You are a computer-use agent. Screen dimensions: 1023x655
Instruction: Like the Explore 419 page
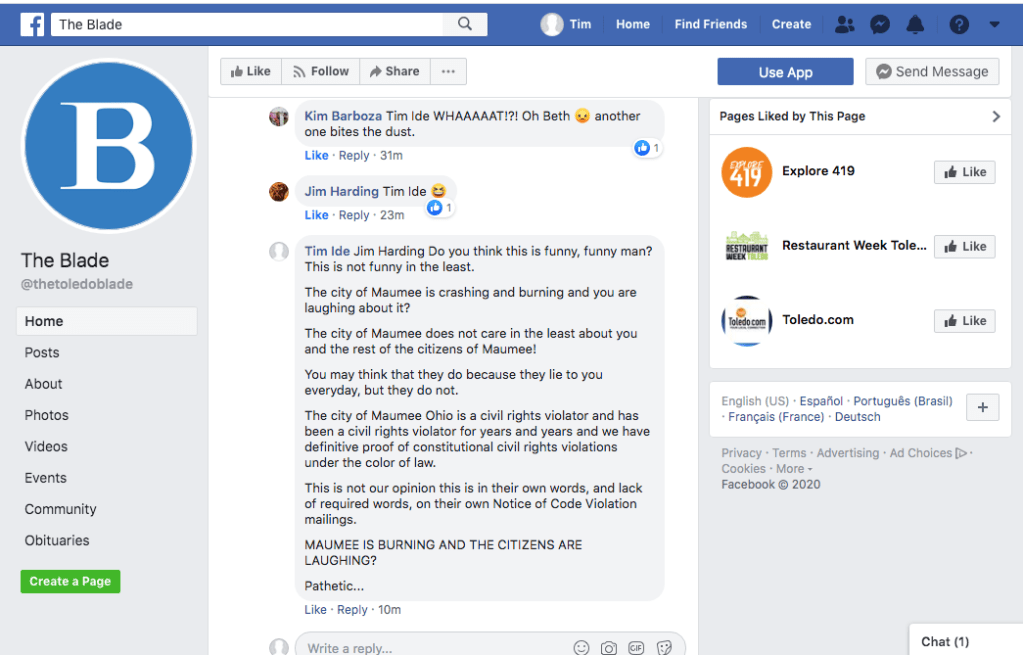coord(964,172)
